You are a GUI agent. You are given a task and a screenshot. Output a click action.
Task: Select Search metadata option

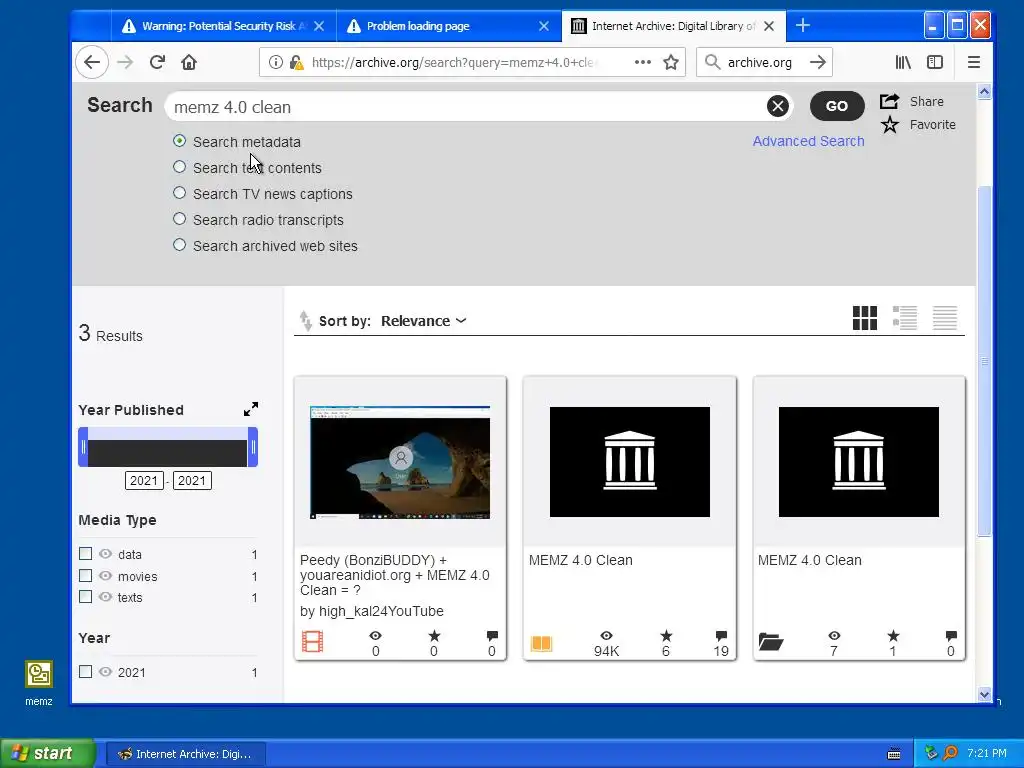(x=179, y=141)
